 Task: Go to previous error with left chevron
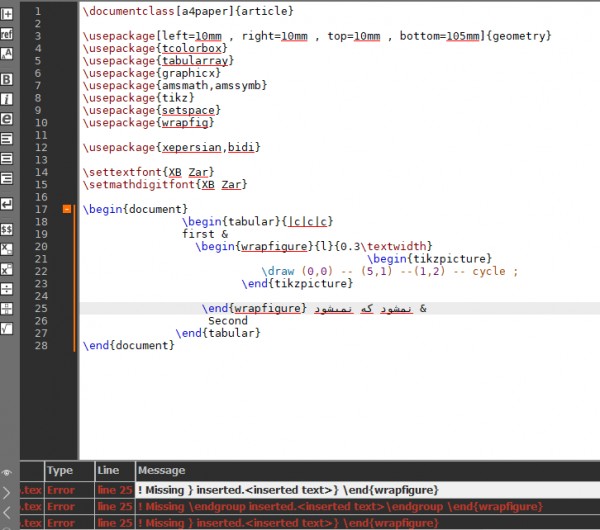click(7, 510)
